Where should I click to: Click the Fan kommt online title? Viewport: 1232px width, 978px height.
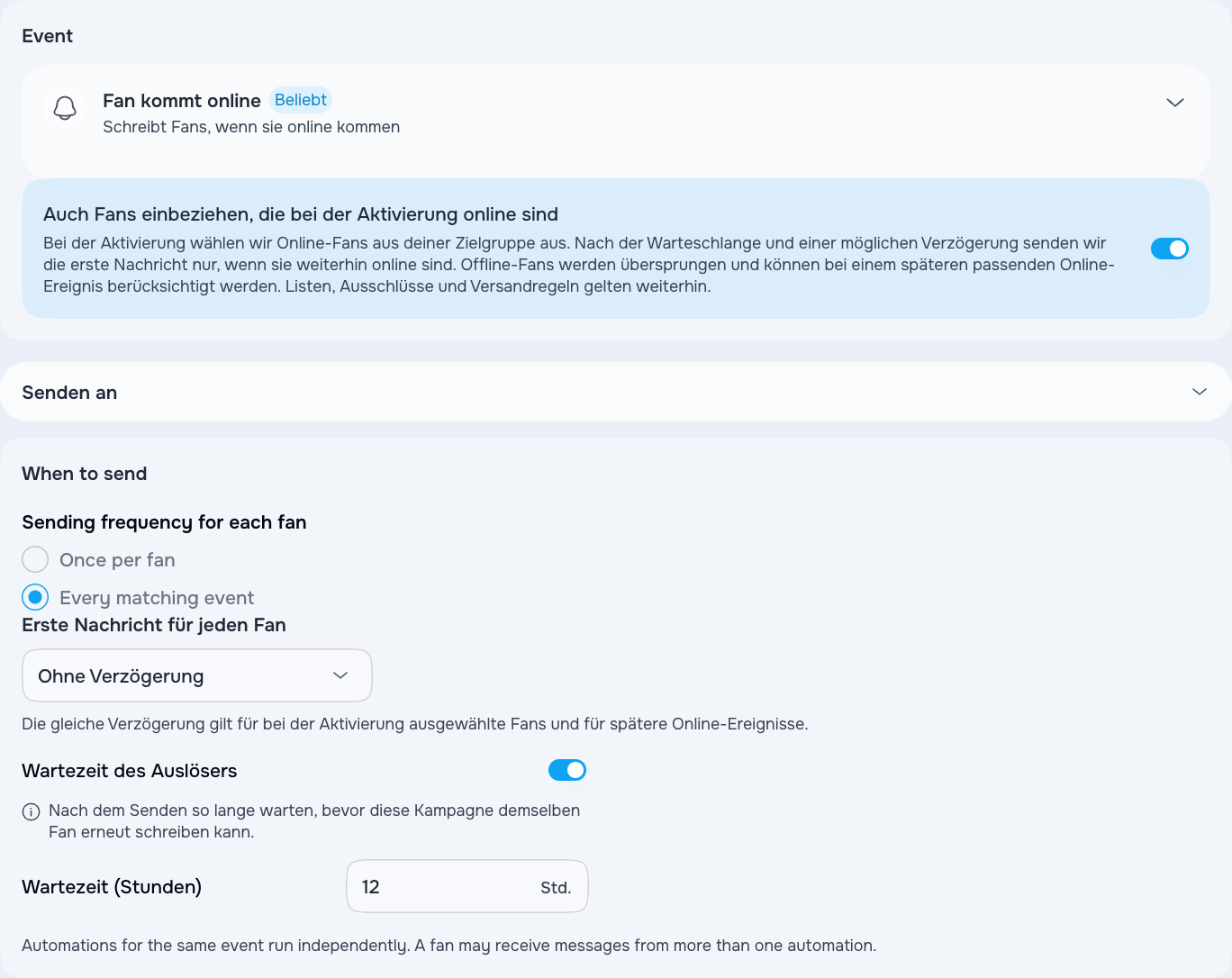point(182,101)
